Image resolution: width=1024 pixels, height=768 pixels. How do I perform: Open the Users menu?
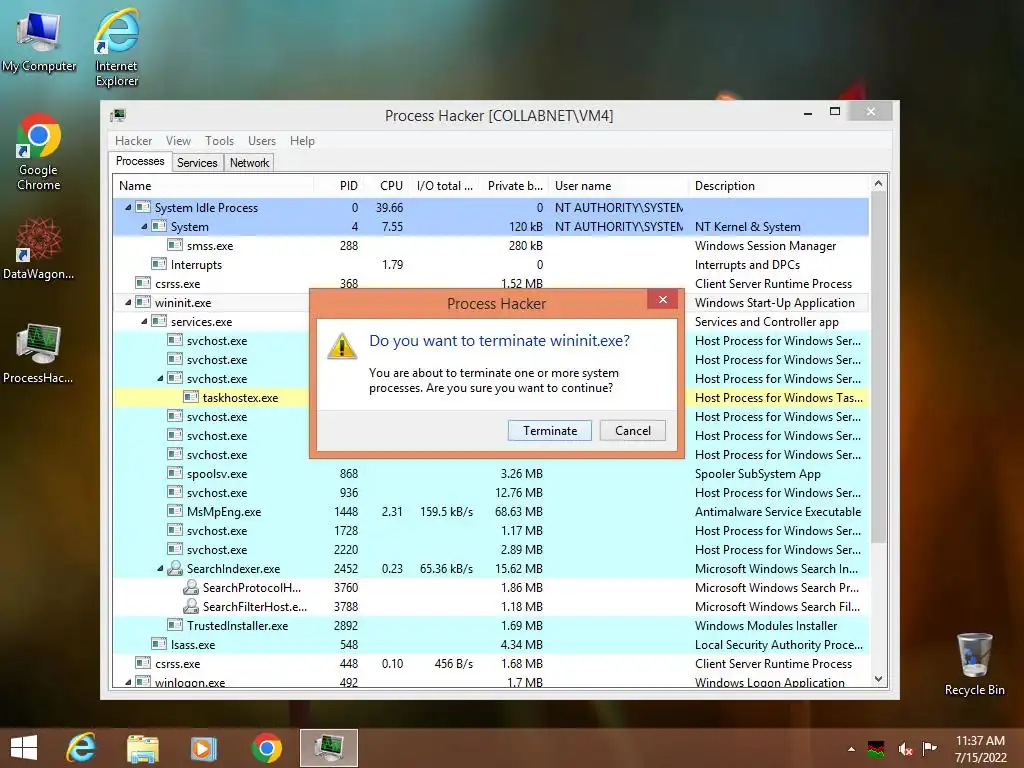coord(262,141)
